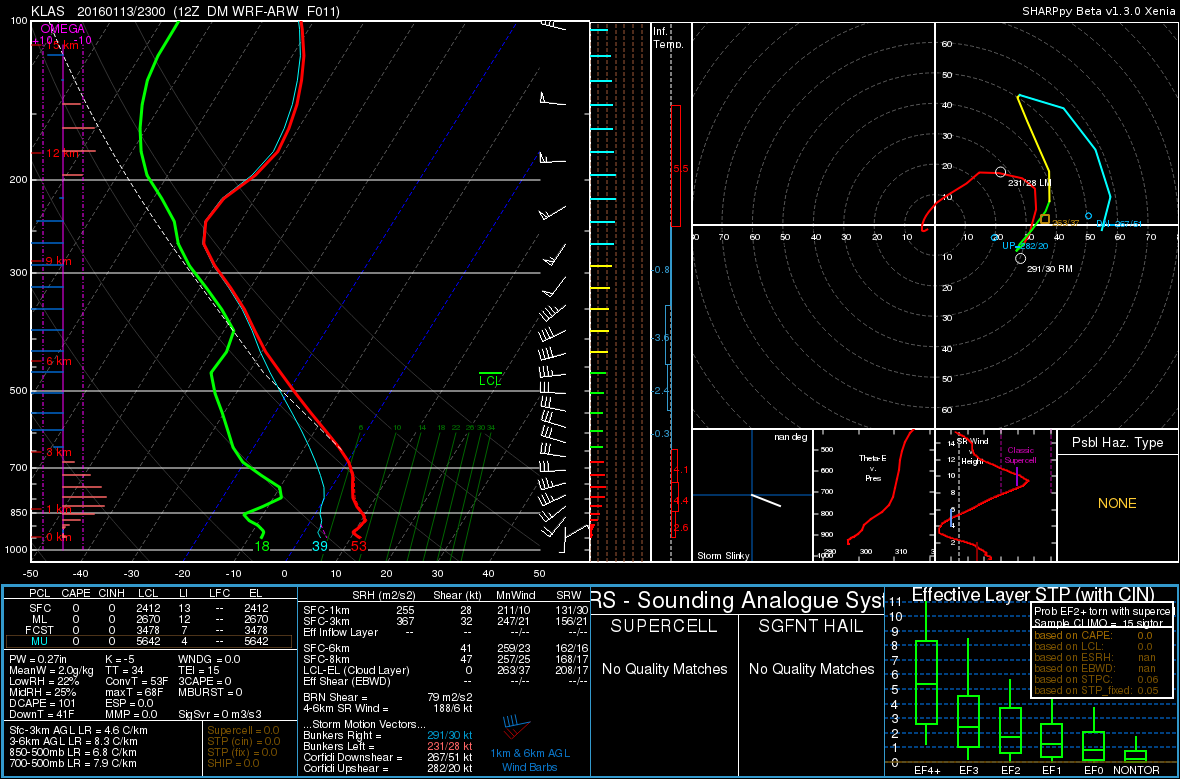This screenshot has width=1180, height=779.
Task: Click the Bunkers Right storm motion value
Action: [x=448, y=735]
